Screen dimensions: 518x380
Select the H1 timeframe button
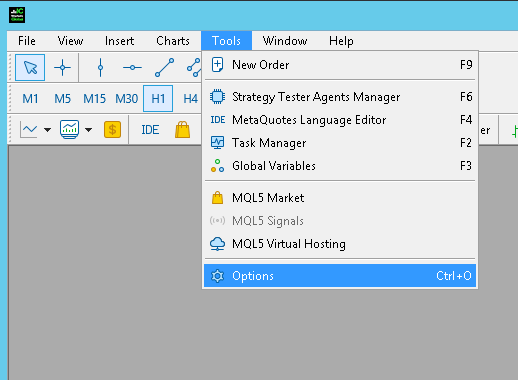pos(158,99)
